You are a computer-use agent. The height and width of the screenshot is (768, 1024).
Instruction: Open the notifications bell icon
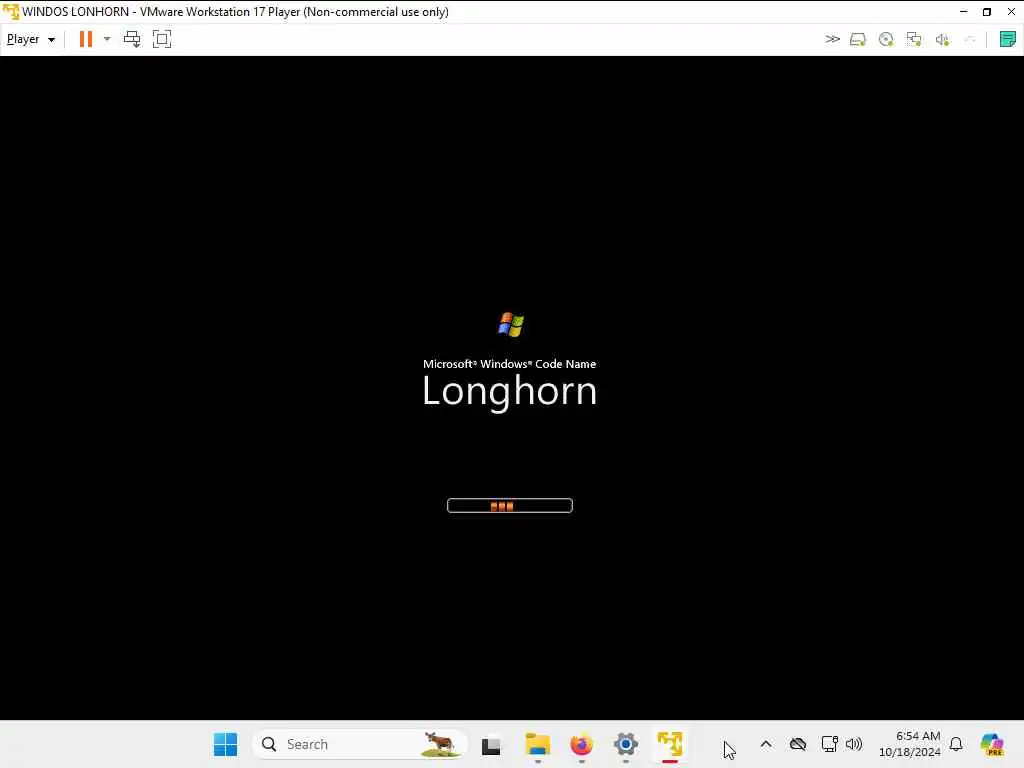pyautogui.click(x=956, y=744)
